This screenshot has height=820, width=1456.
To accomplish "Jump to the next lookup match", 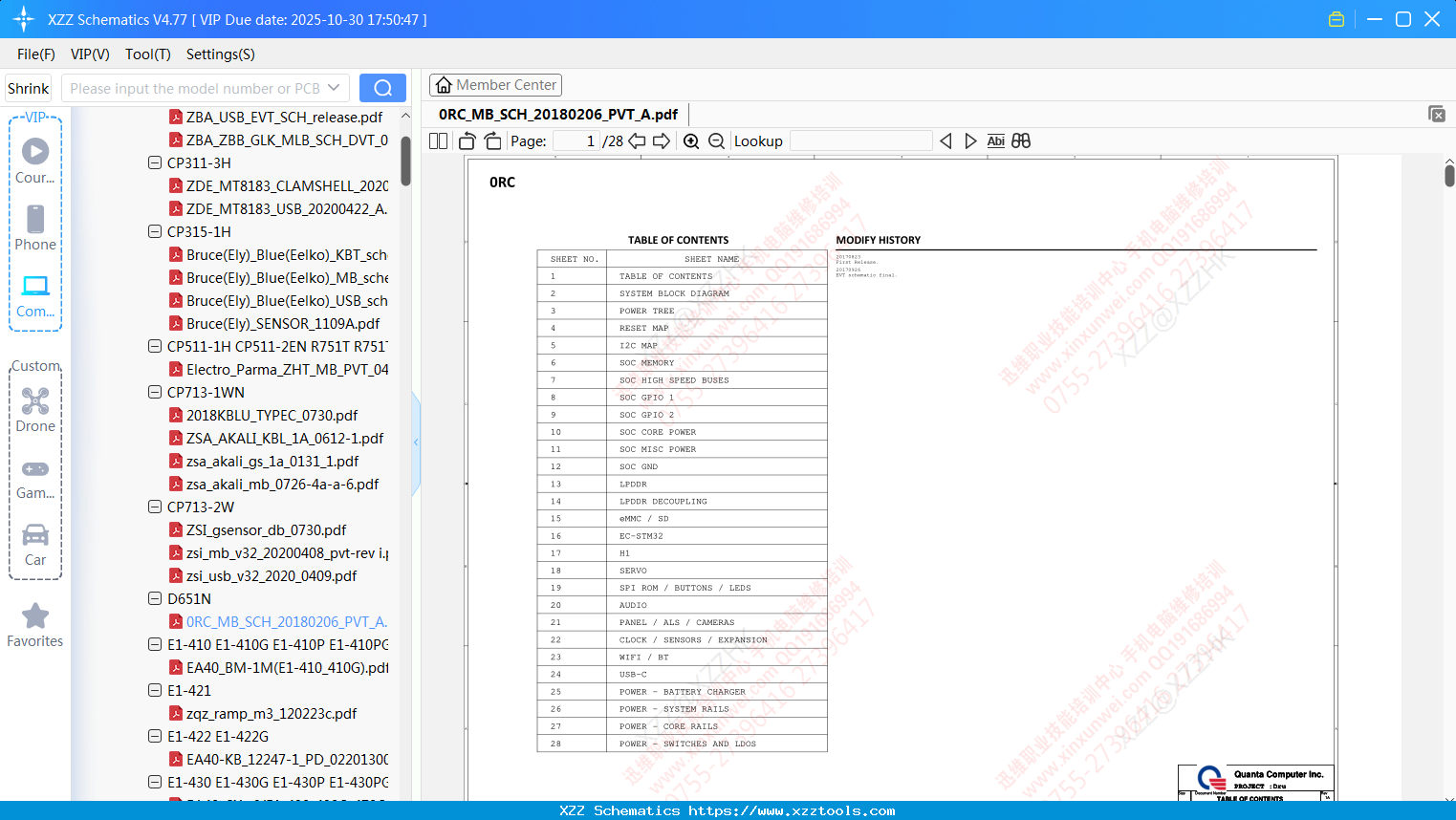I will point(970,140).
